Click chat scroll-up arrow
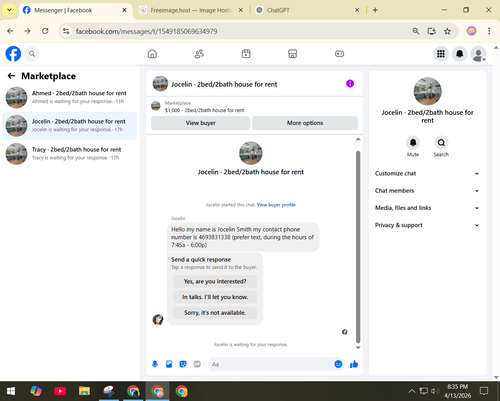Image resolution: width=500 pixels, height=401 pixels. [358, 139]
